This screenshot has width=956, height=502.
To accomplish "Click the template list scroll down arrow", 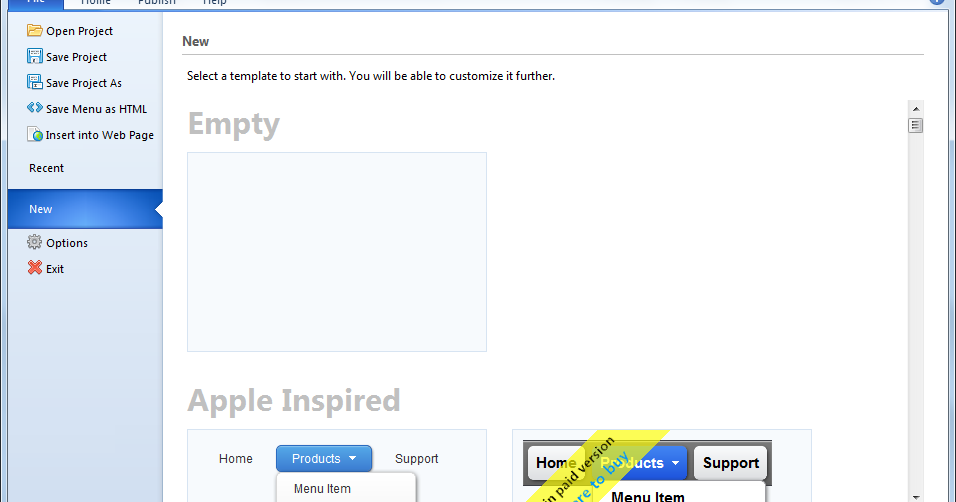I will point(915,497).
